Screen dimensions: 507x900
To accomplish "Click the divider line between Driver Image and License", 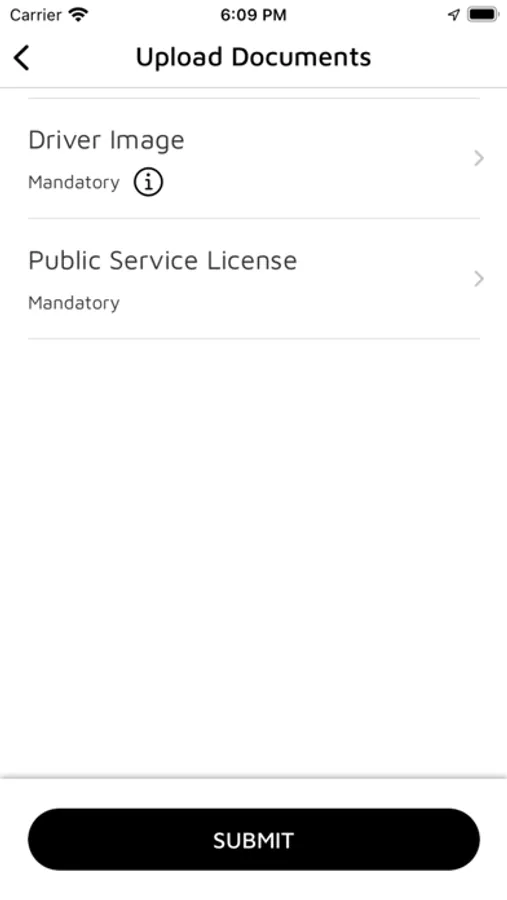I will coord(254,218).
